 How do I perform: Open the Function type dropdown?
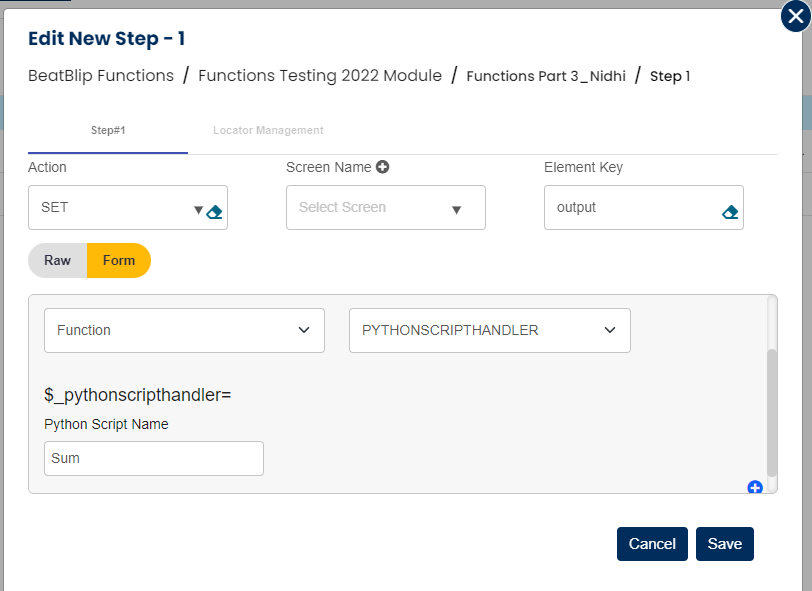pos(184,330)
